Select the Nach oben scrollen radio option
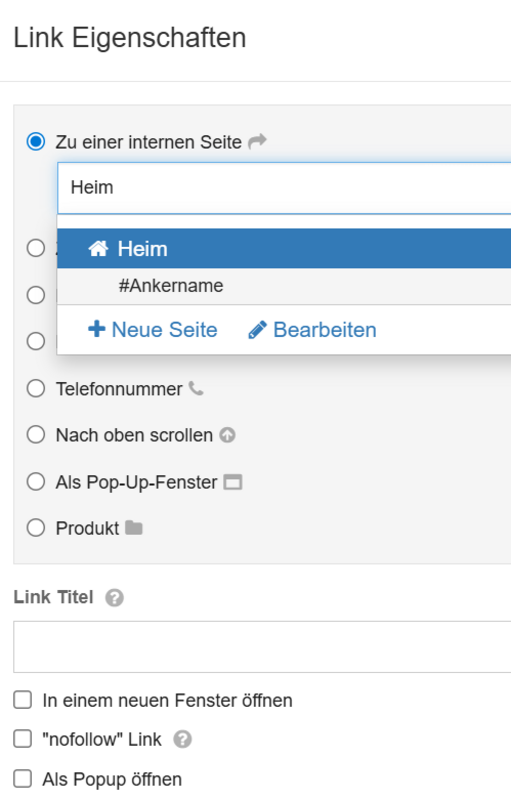Image resolution: width=511 pixels, height=800 pixels. click(36, 435)
